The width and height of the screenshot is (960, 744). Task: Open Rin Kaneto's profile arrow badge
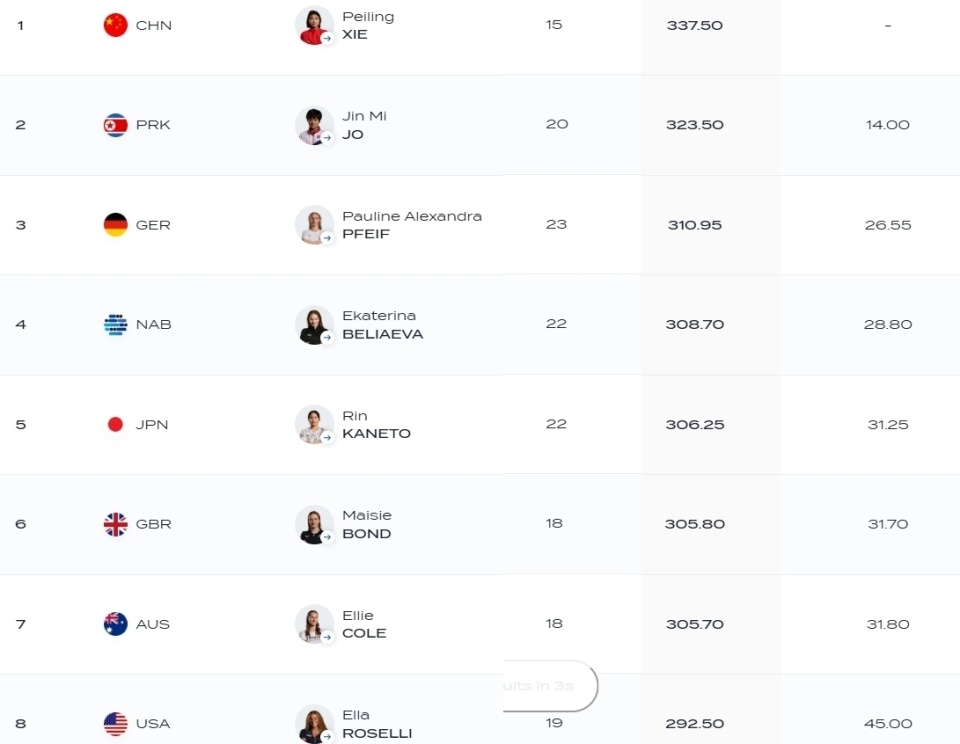[328, 438]
